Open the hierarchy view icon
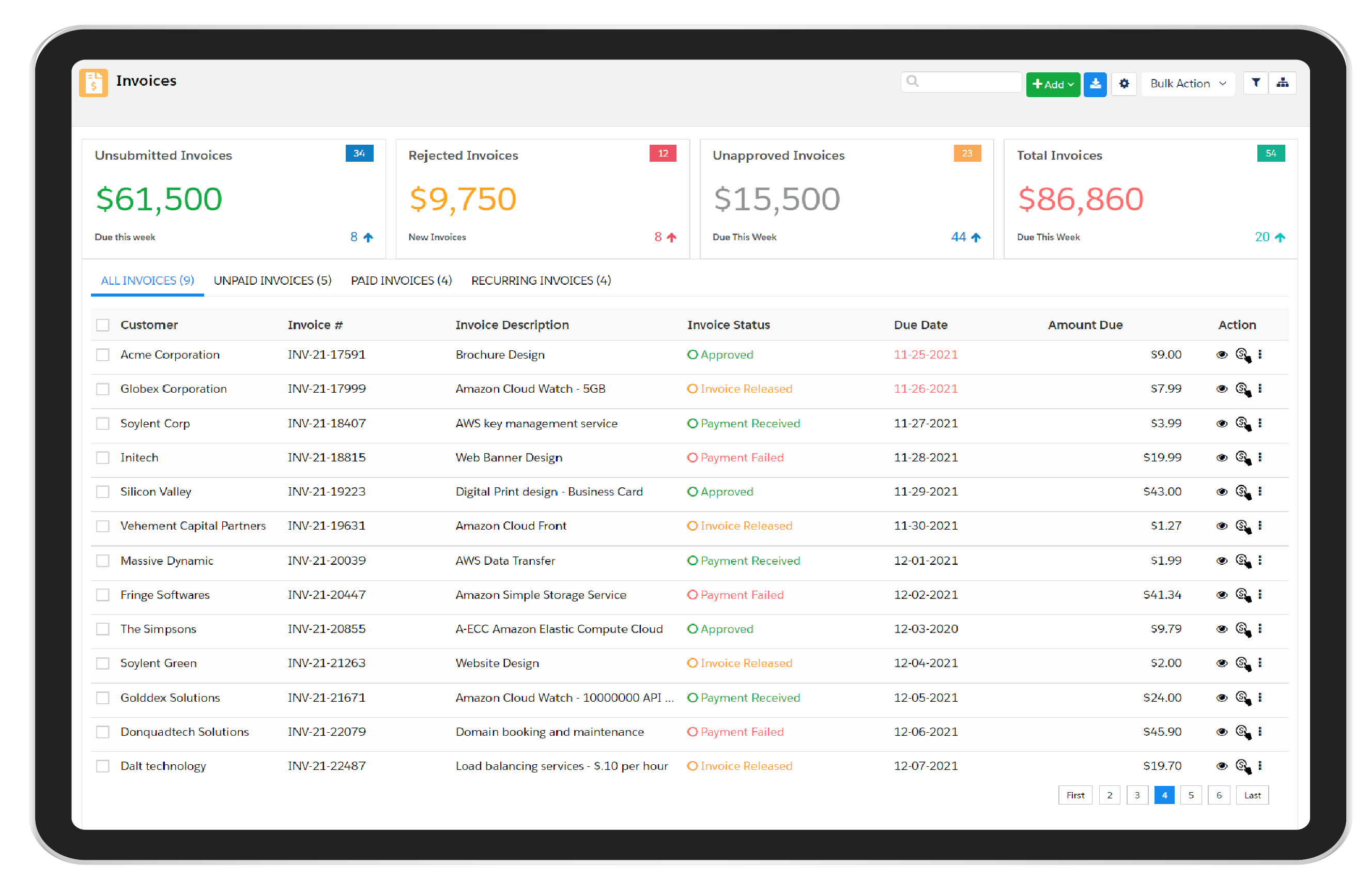The width and height of the screenshot is (1370, 896). click(x=1282, y=83)
